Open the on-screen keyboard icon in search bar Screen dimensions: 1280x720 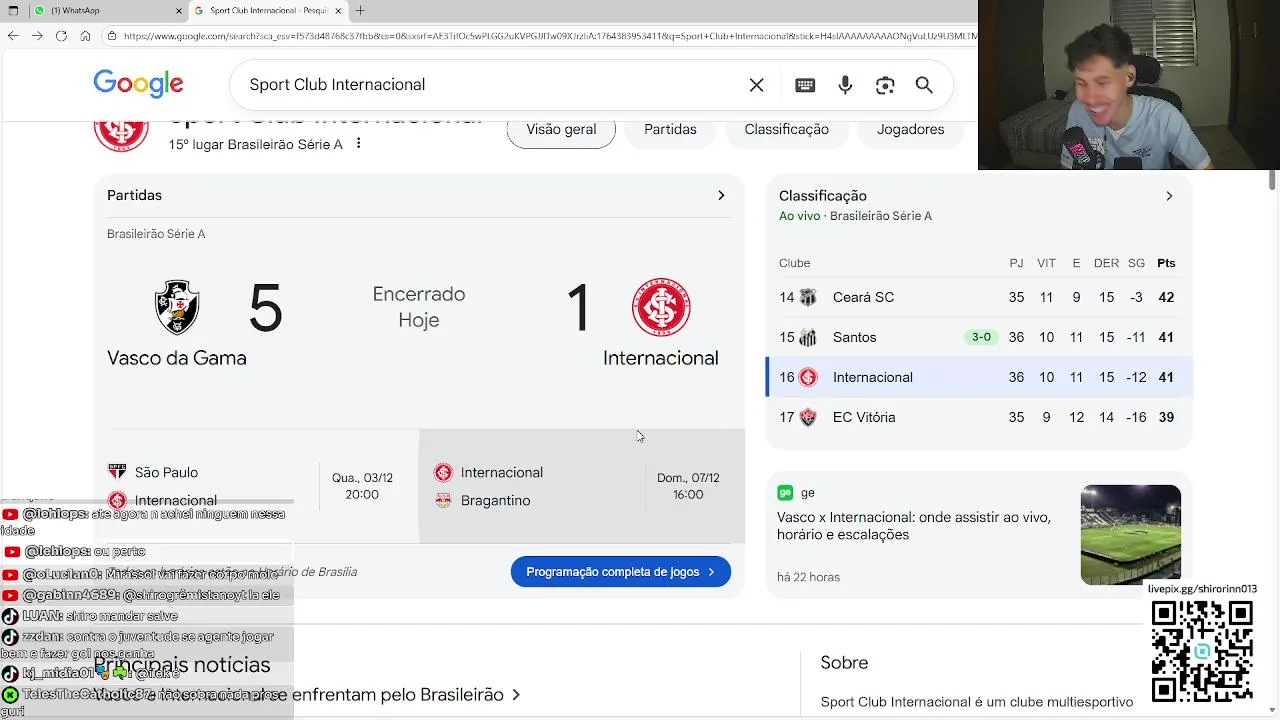[x=805, y=85]
